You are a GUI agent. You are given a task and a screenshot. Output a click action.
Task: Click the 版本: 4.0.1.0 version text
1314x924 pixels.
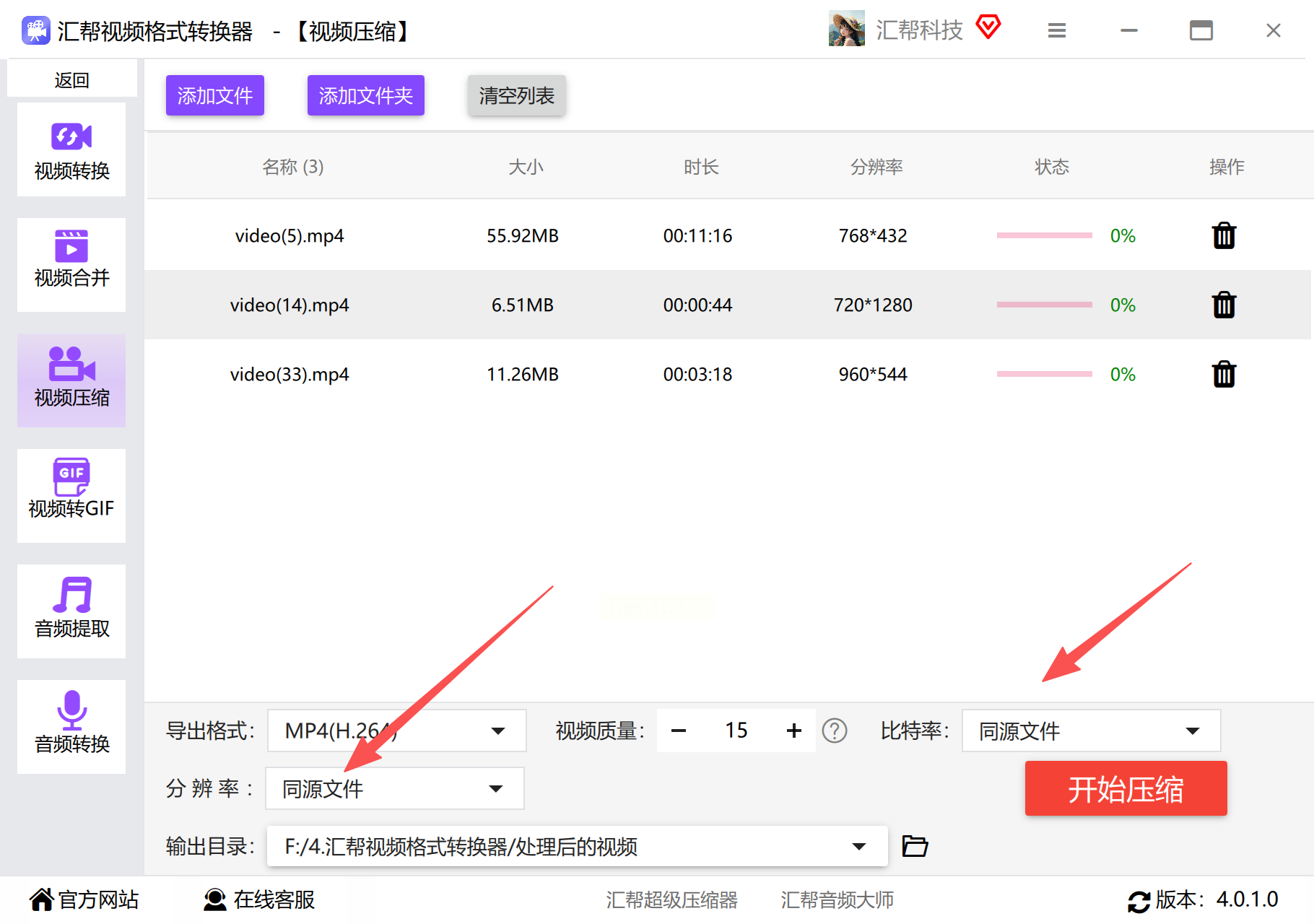coord(1217,899)
